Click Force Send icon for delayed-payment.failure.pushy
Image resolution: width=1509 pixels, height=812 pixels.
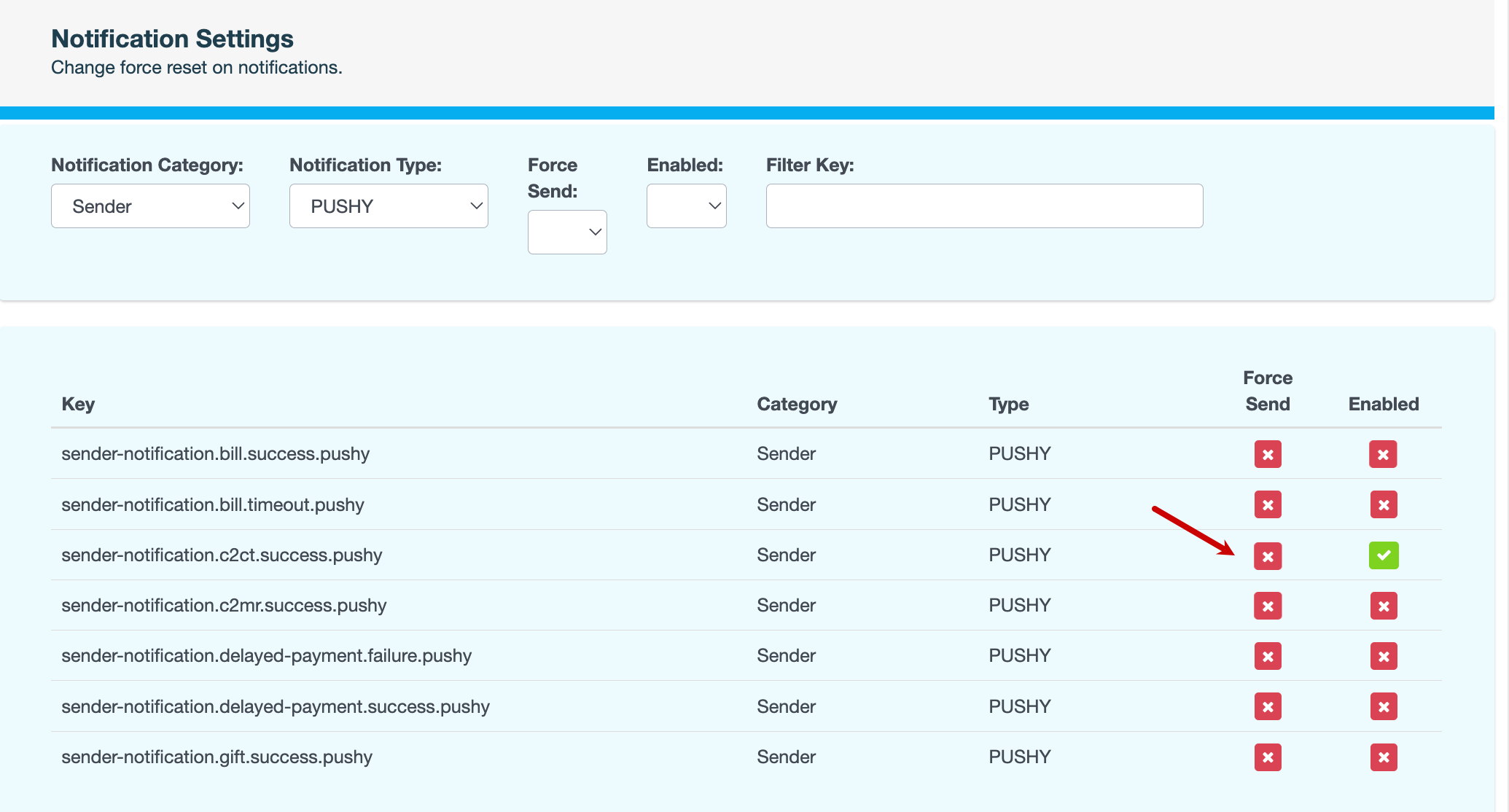(x=1268, y=656)
